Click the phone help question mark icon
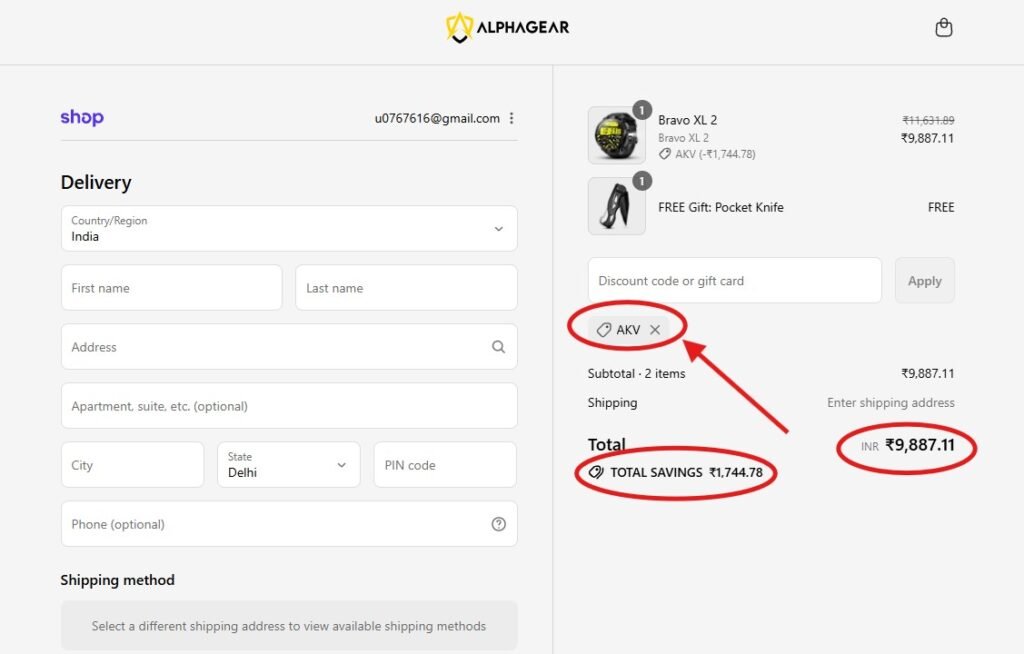The height and width of the screenshot is (654, 1024). click(498, 524)
